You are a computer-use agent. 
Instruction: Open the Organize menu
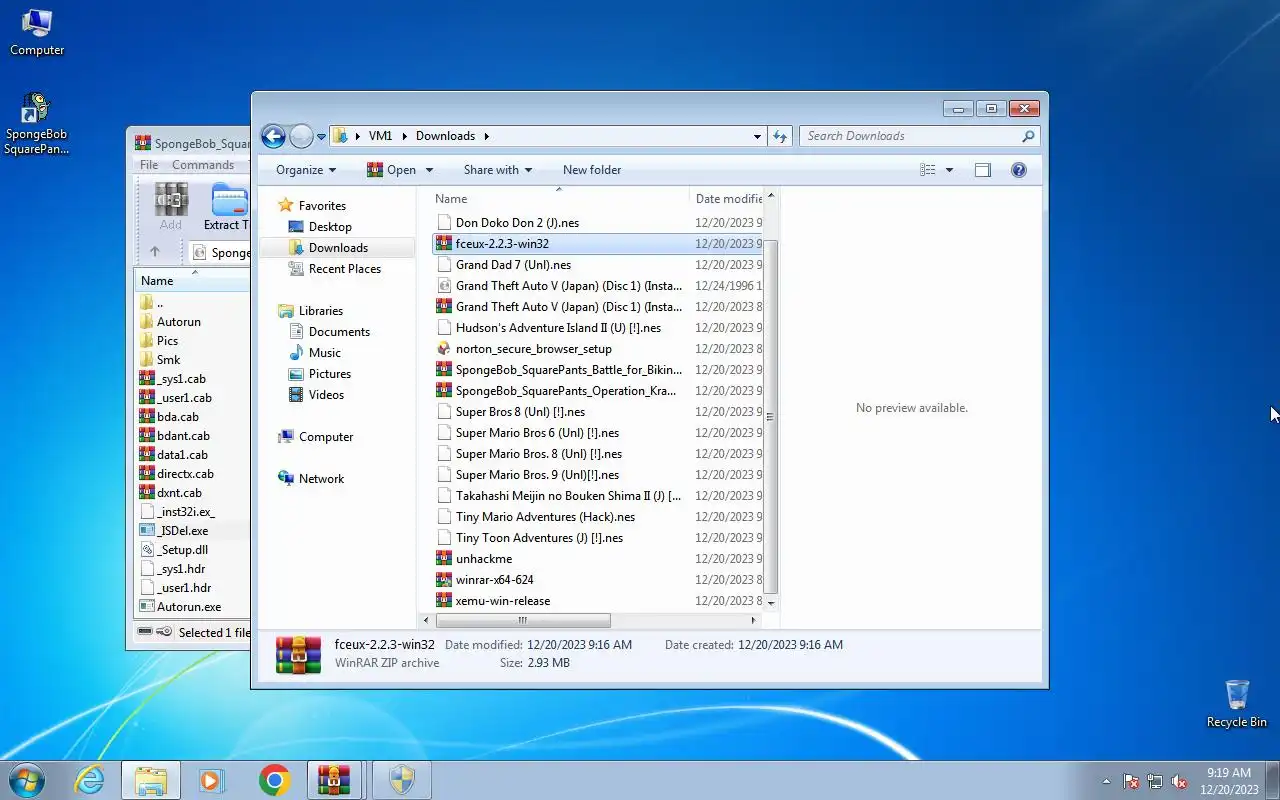click(306, 170)
